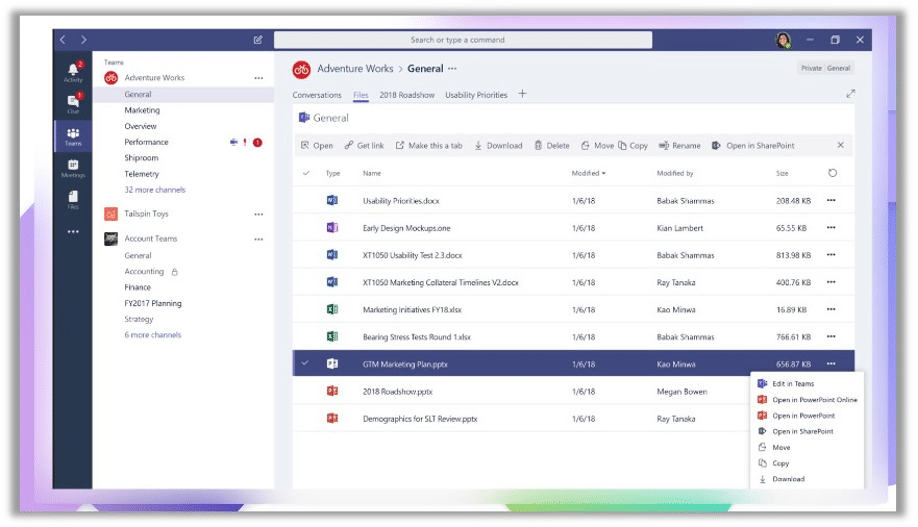Click Copy in the file toolbar
This screenshot has width=918, height=527.
click(633, 145)
